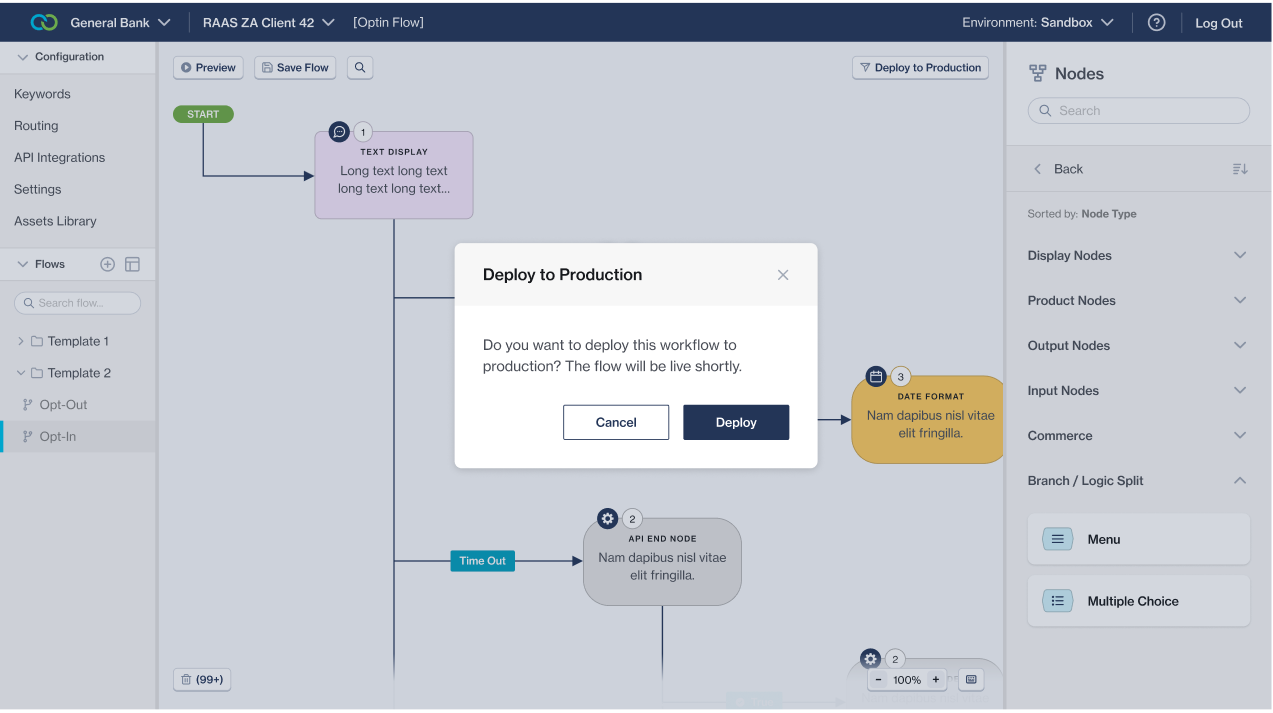Click the keyboard icon near zoom controls
1273x713 pixels.
(970, 680)
